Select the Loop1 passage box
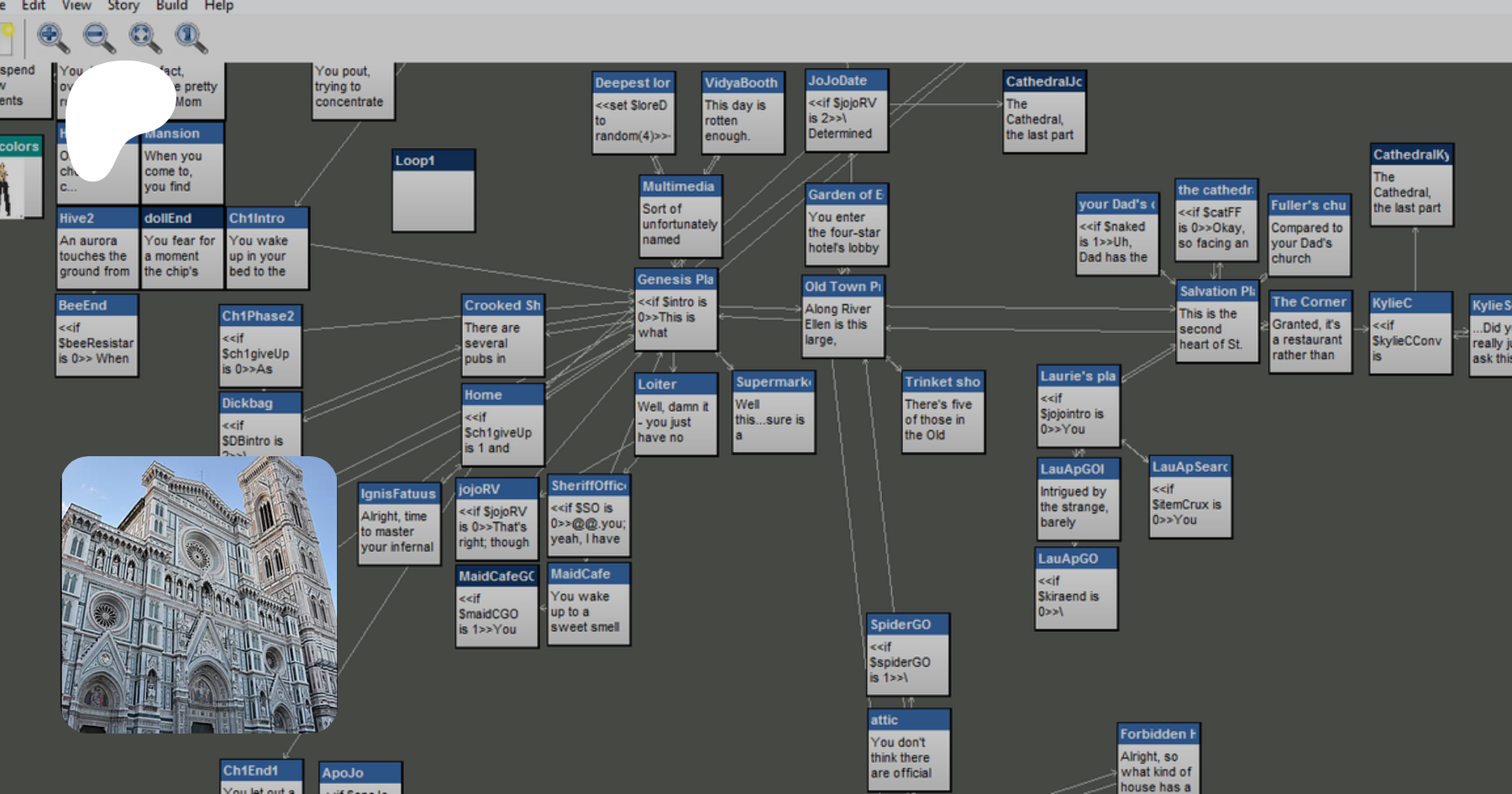This screenshot has height=794, width=1512. 433,191
